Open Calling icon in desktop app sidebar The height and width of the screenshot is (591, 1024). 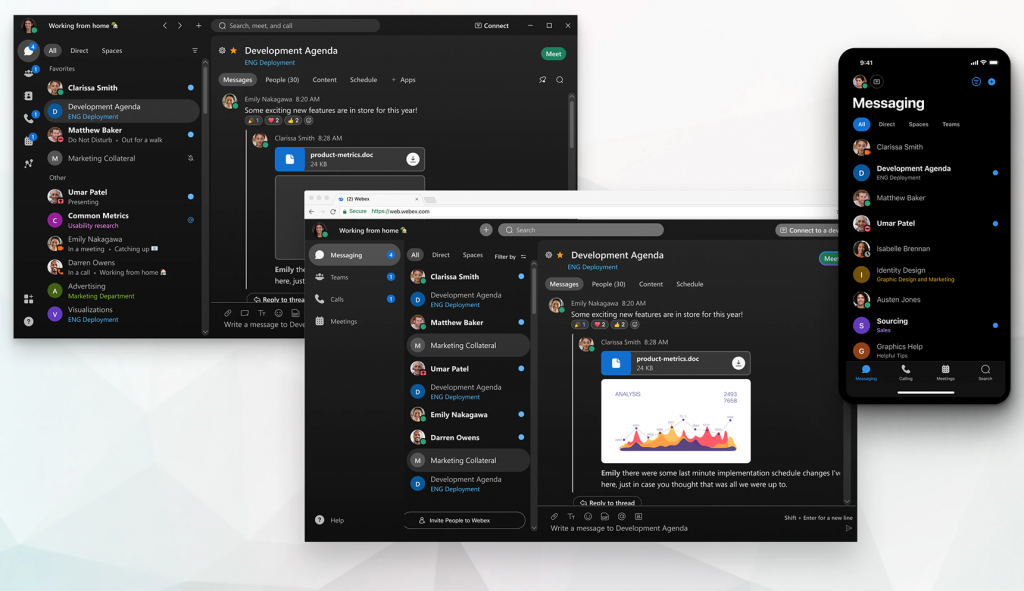(29, 118)
